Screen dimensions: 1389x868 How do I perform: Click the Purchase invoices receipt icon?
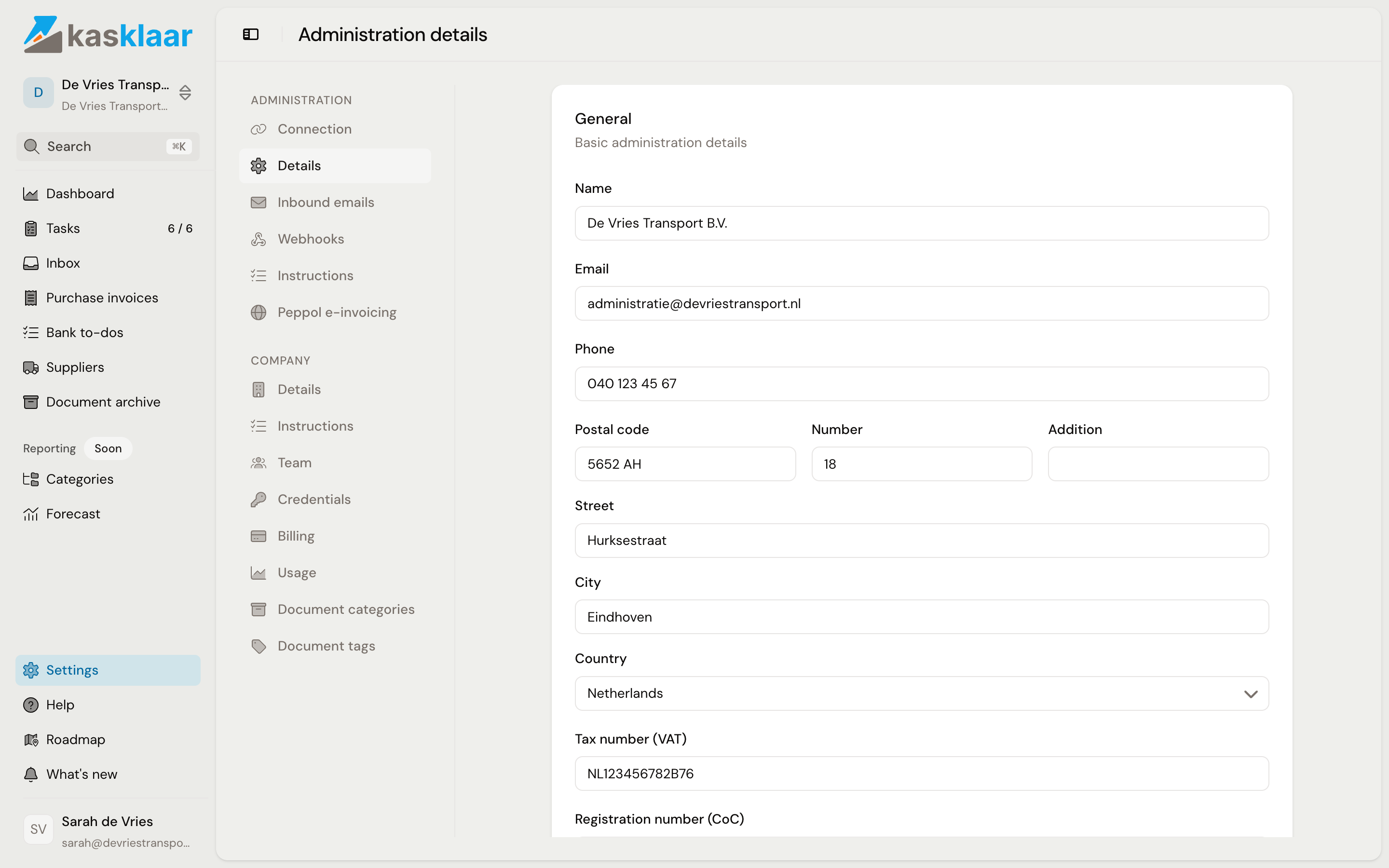30,298
